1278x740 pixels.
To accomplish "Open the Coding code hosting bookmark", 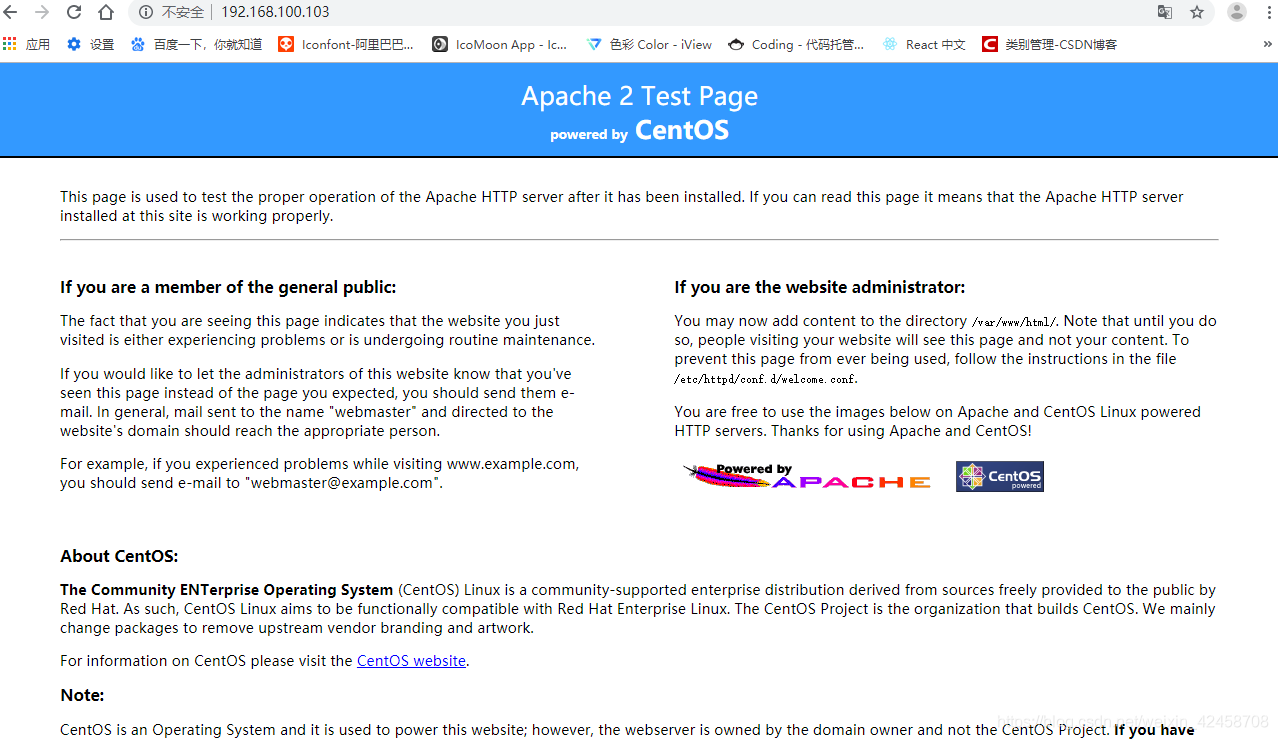I will point(797,44).
